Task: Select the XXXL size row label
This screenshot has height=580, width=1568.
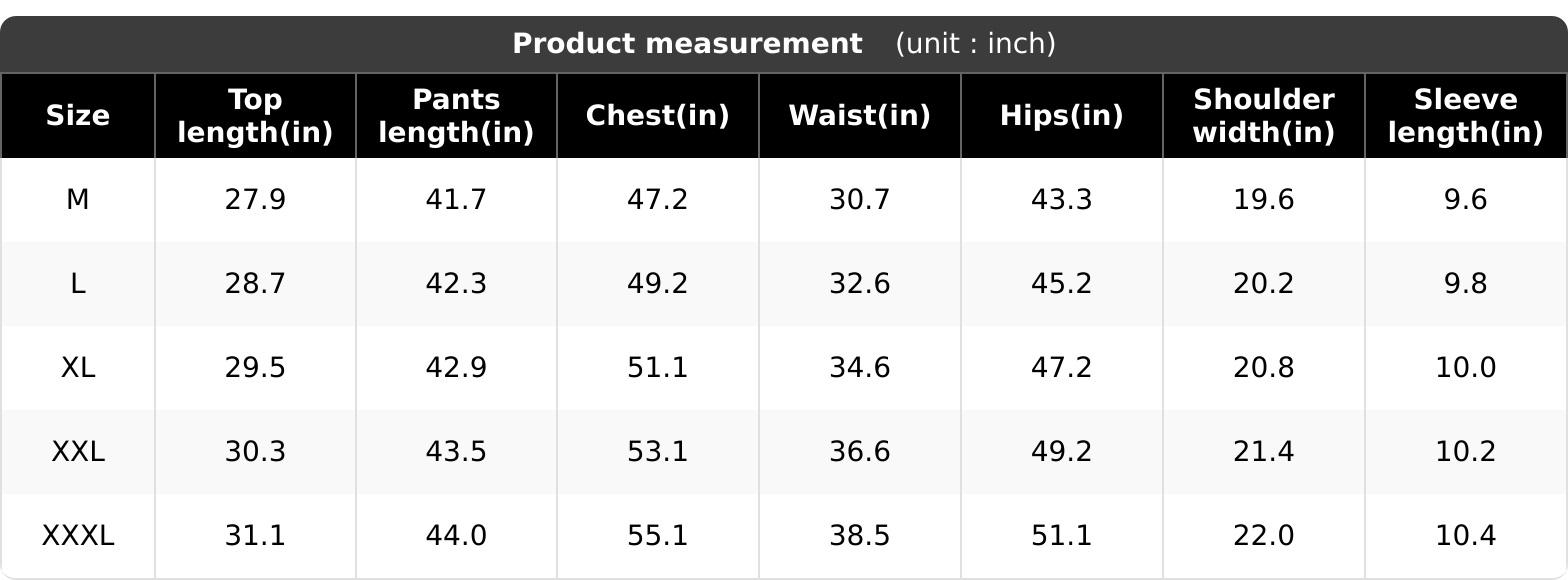Action: click(78, 536)
